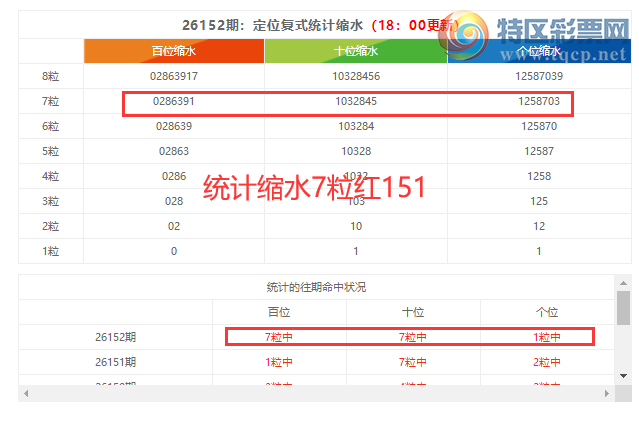Viewport: 639px width, 428px height.
Task: Click the horizontal scrollbar right arrow
Action: coord(606,393)
